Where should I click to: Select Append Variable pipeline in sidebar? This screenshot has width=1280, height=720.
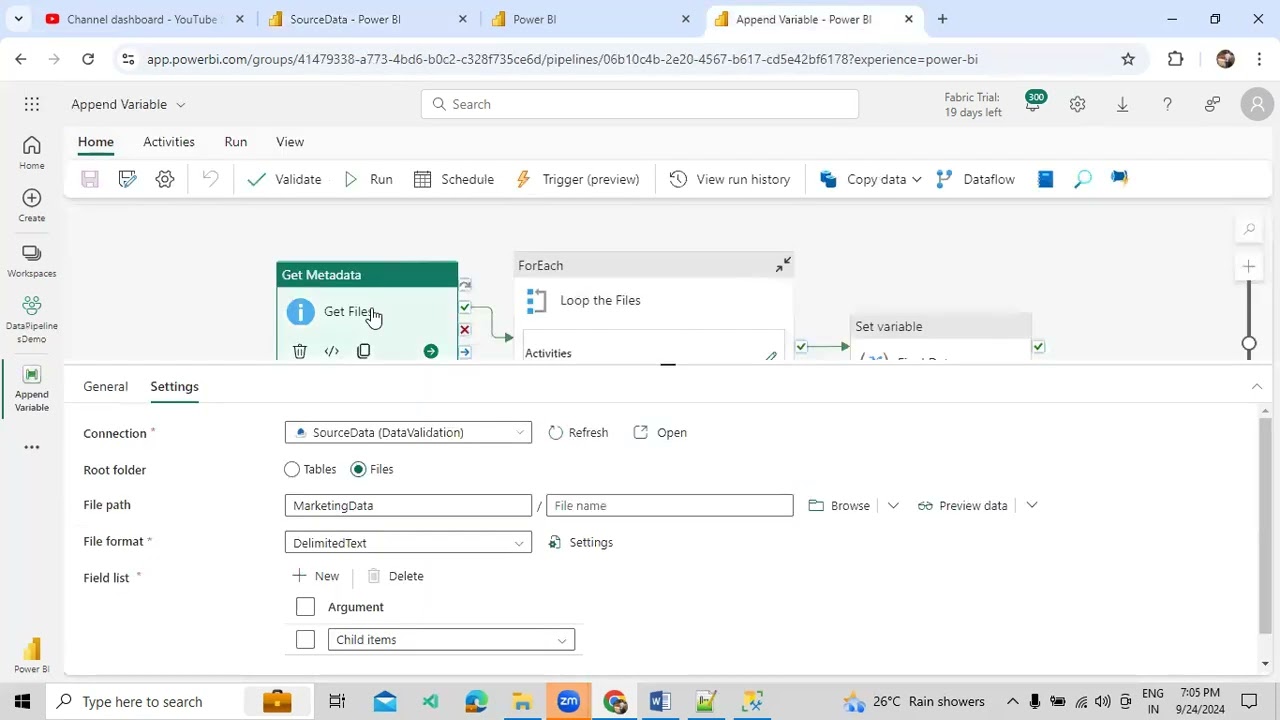[31, 389]
